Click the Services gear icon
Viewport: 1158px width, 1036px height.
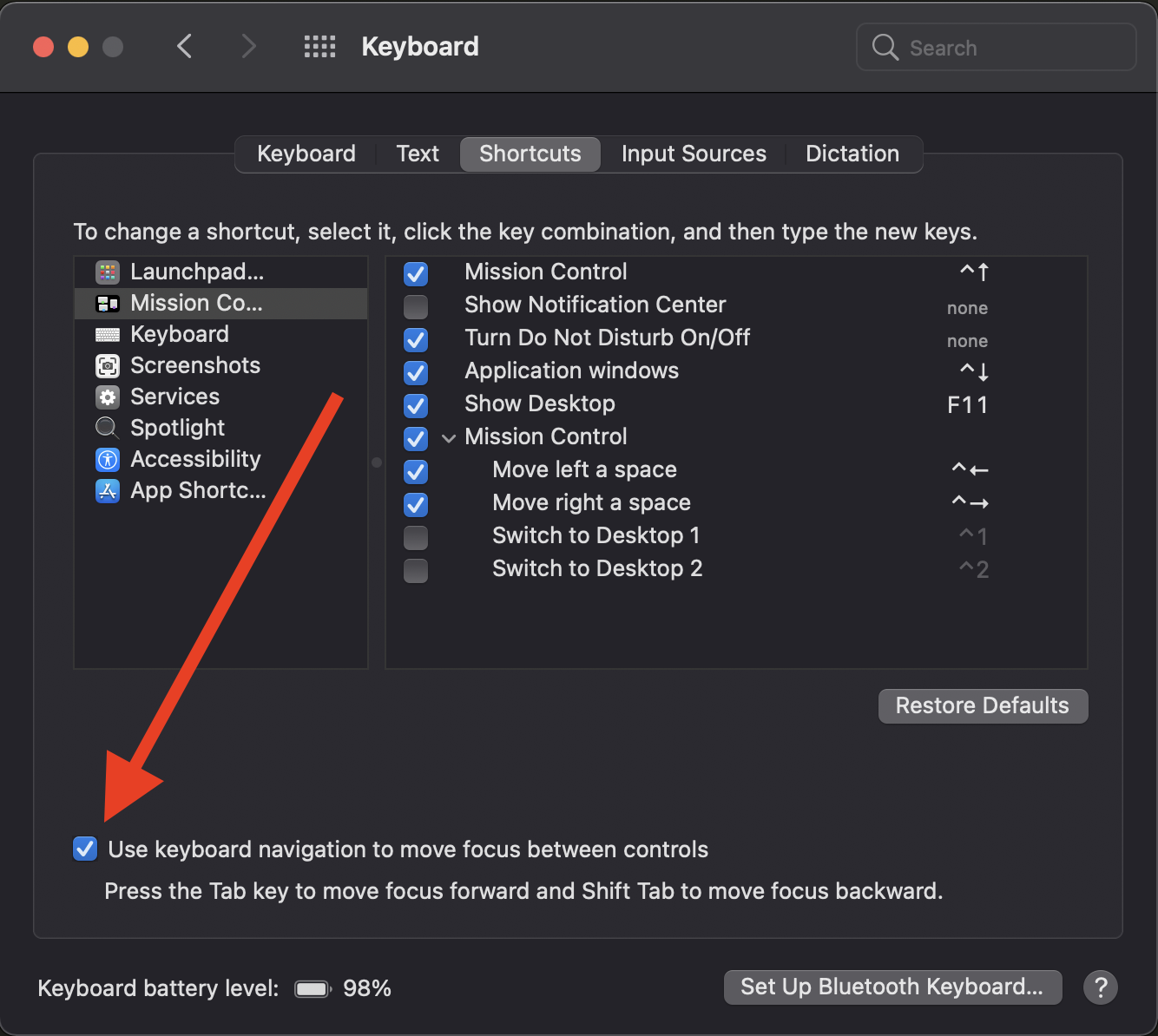[x=108, y=397]
